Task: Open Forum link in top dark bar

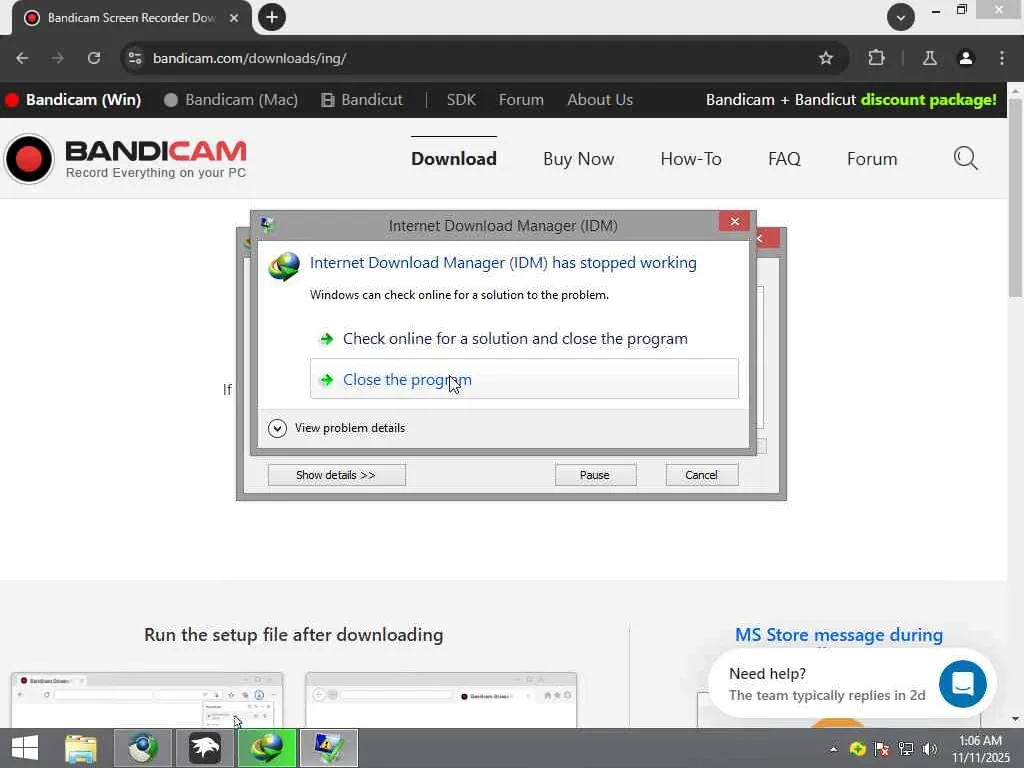Action: coord(521,100)
